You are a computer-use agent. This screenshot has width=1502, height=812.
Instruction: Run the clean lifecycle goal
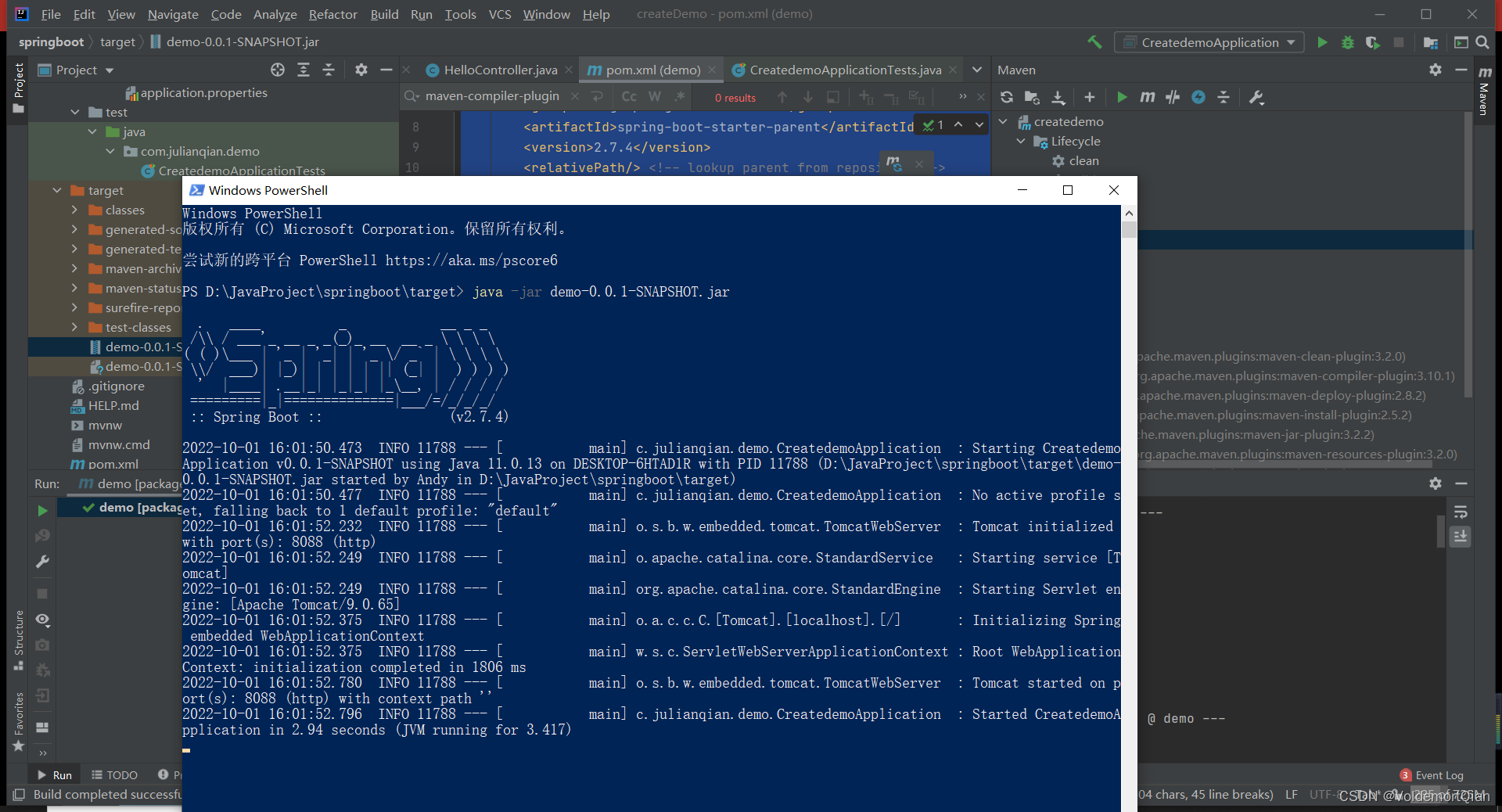coord(1083,160)
